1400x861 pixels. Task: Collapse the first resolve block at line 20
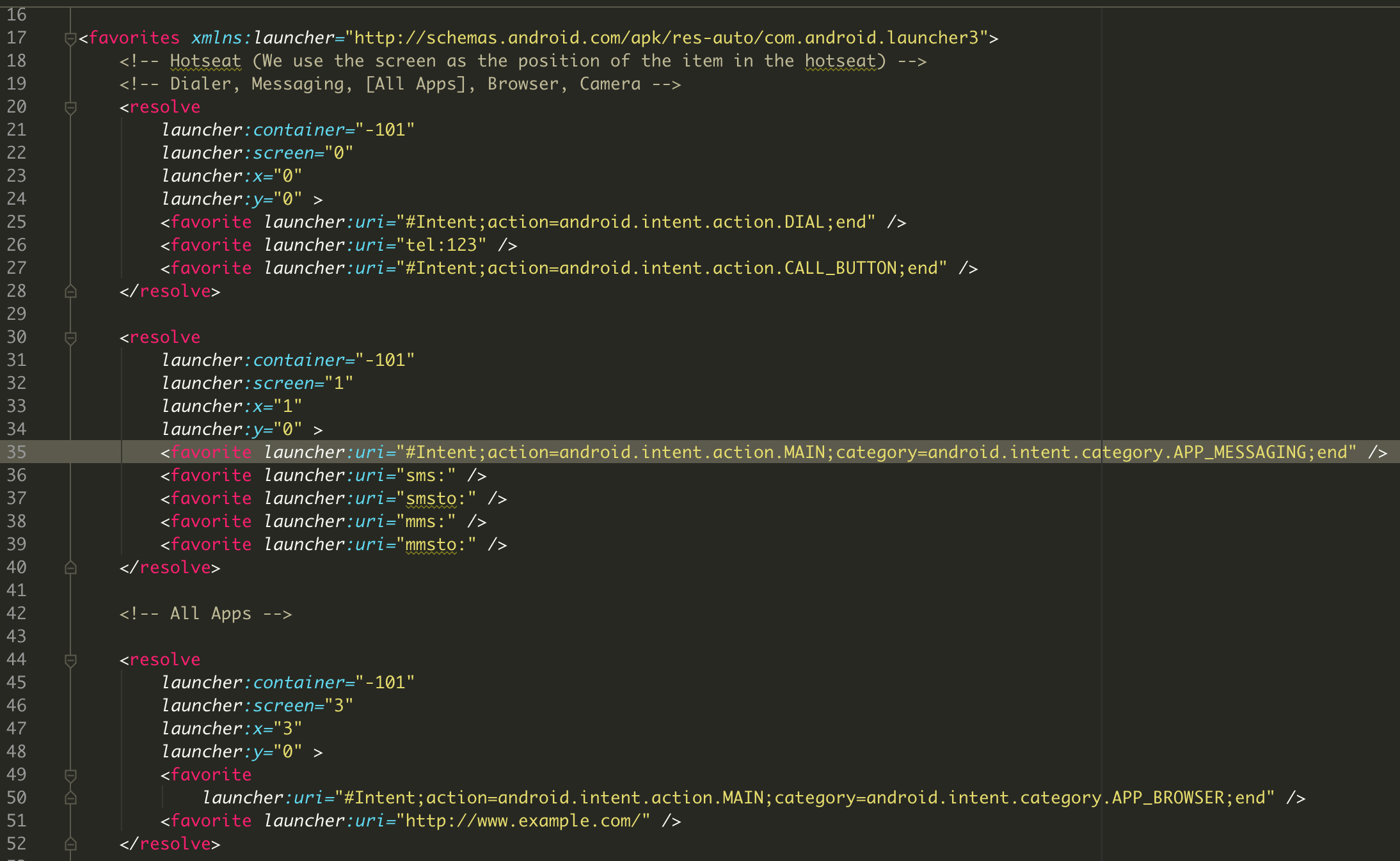pos(70,107)
